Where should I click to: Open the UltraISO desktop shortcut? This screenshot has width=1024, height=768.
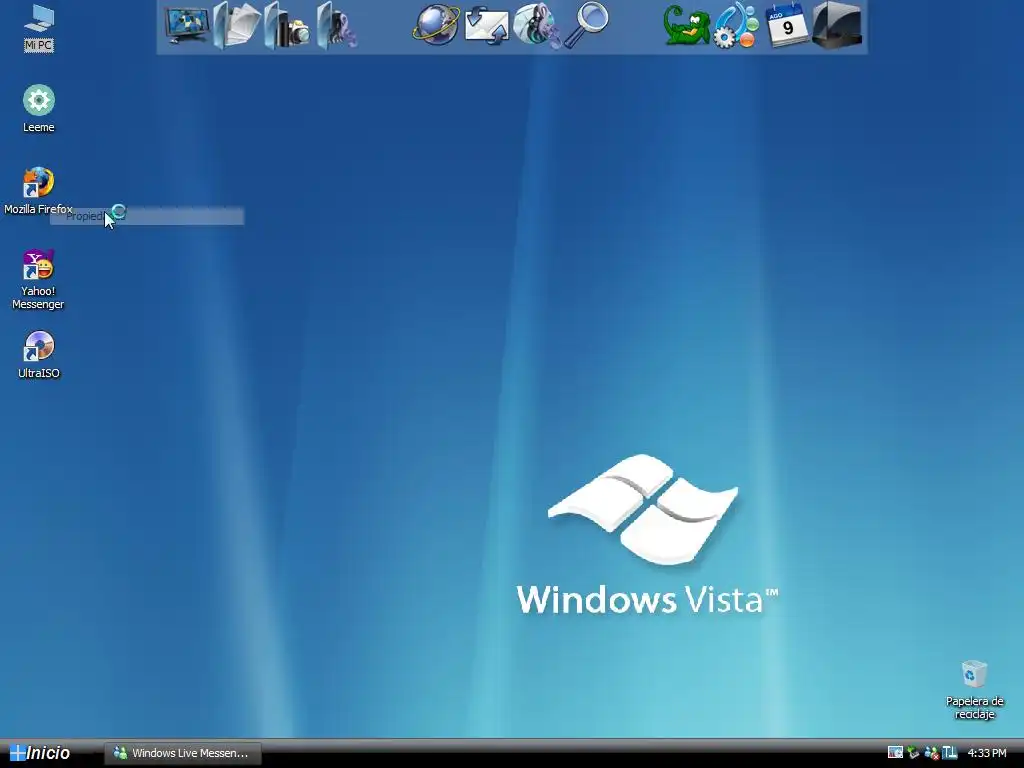coord(39,354)
